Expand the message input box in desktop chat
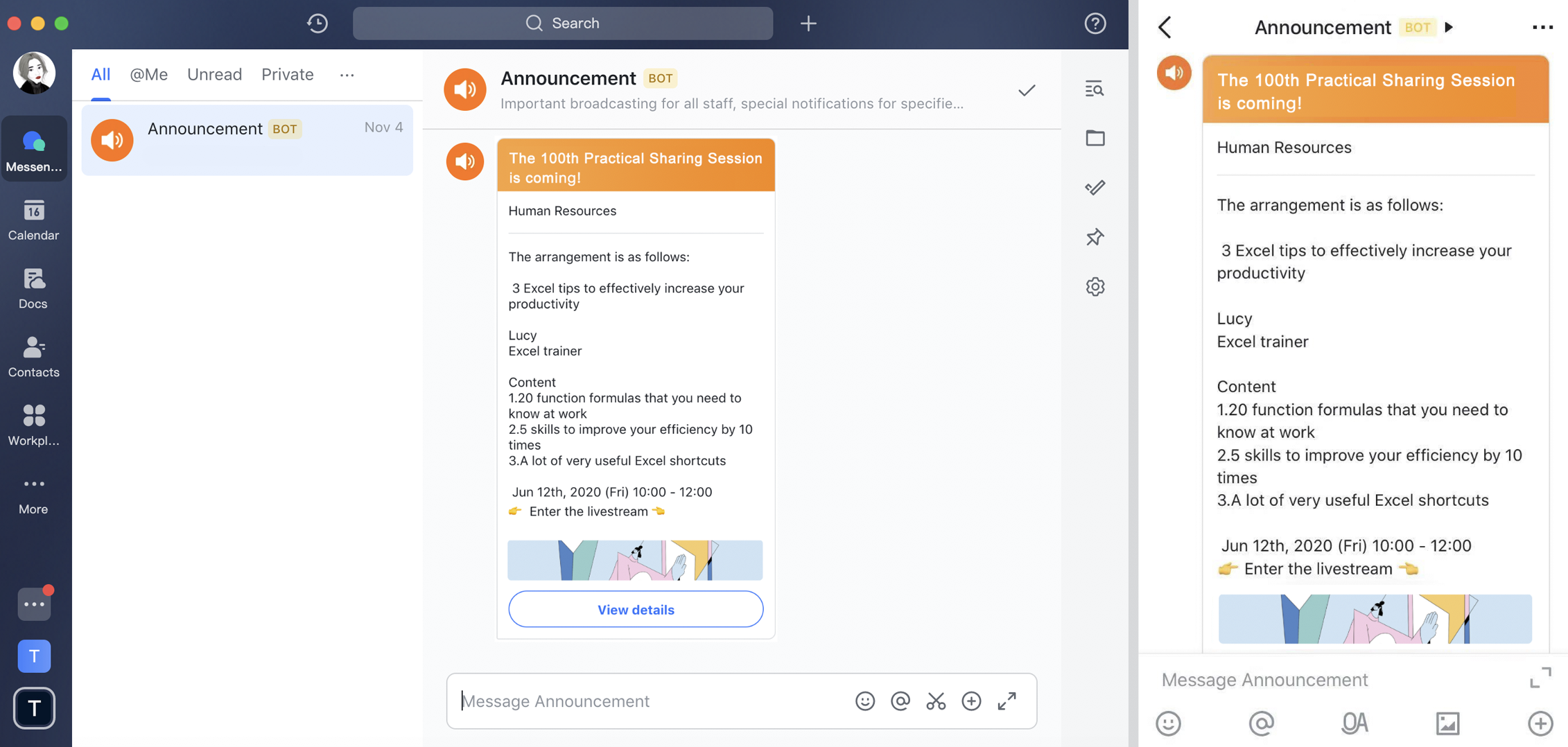1568x747 pixels. (1007, 701)
